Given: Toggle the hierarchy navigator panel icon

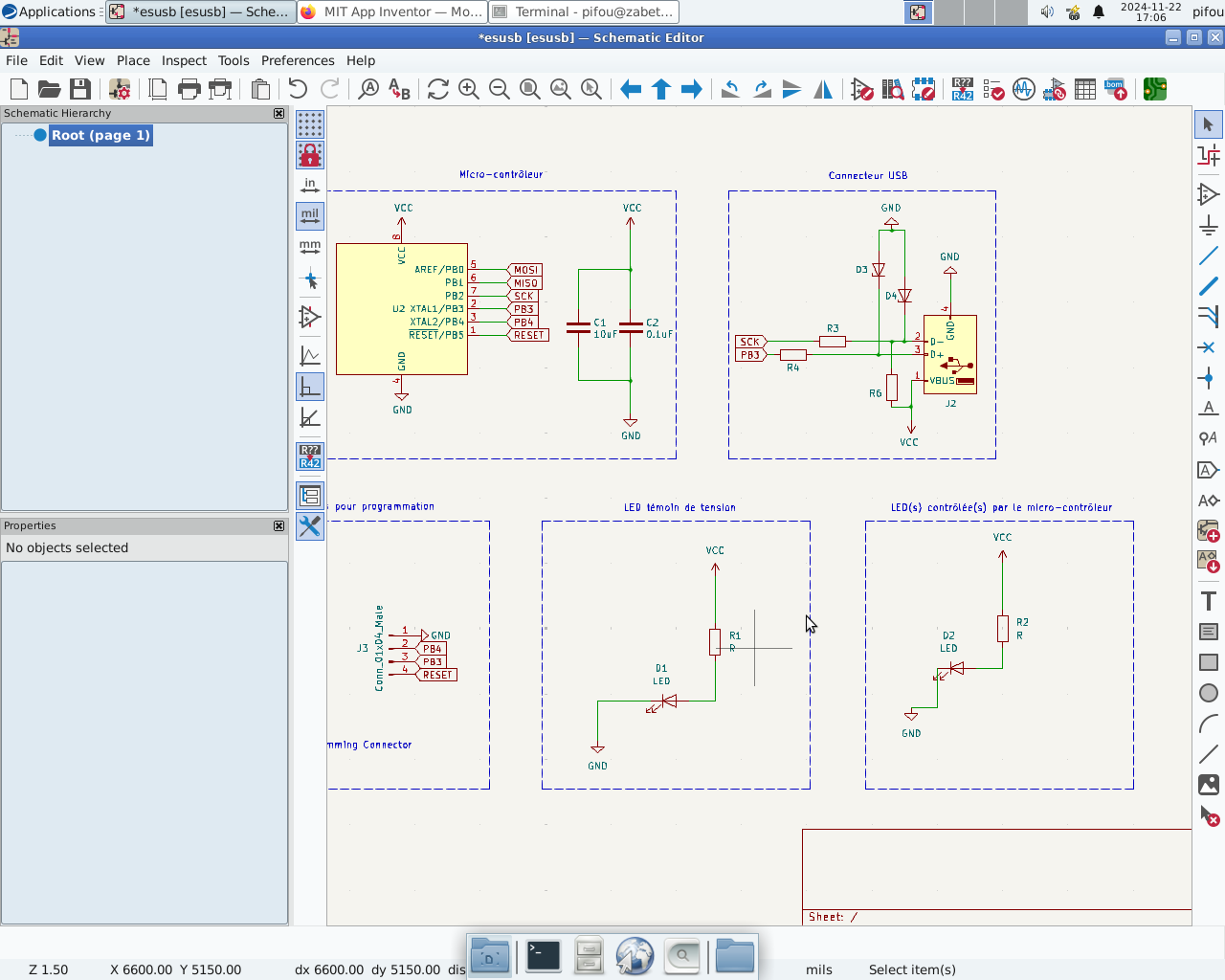Looking at the screenshot, I should [310, 496].
